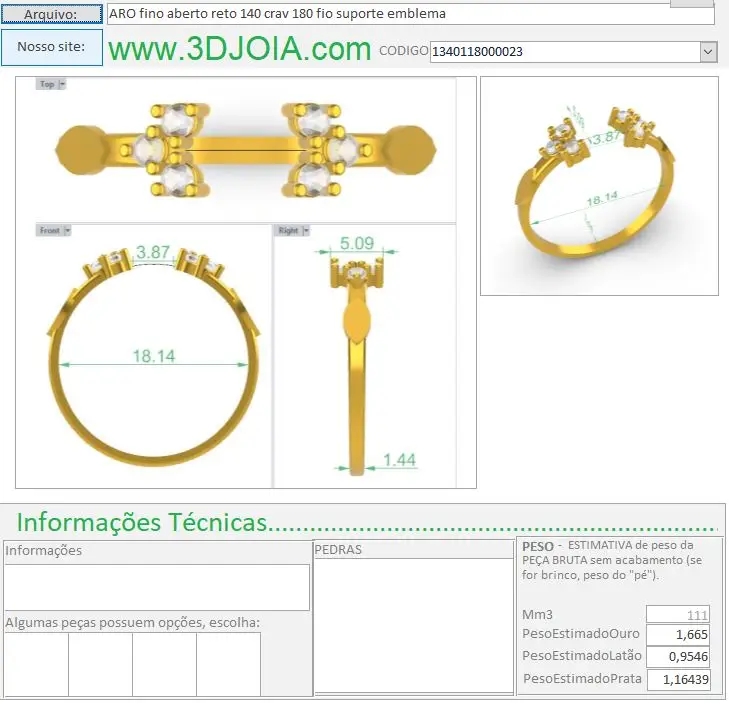The image size is (729, 703).
Task: Click the 3.87 gap dimension in Front view
Action: pos(153,252)
